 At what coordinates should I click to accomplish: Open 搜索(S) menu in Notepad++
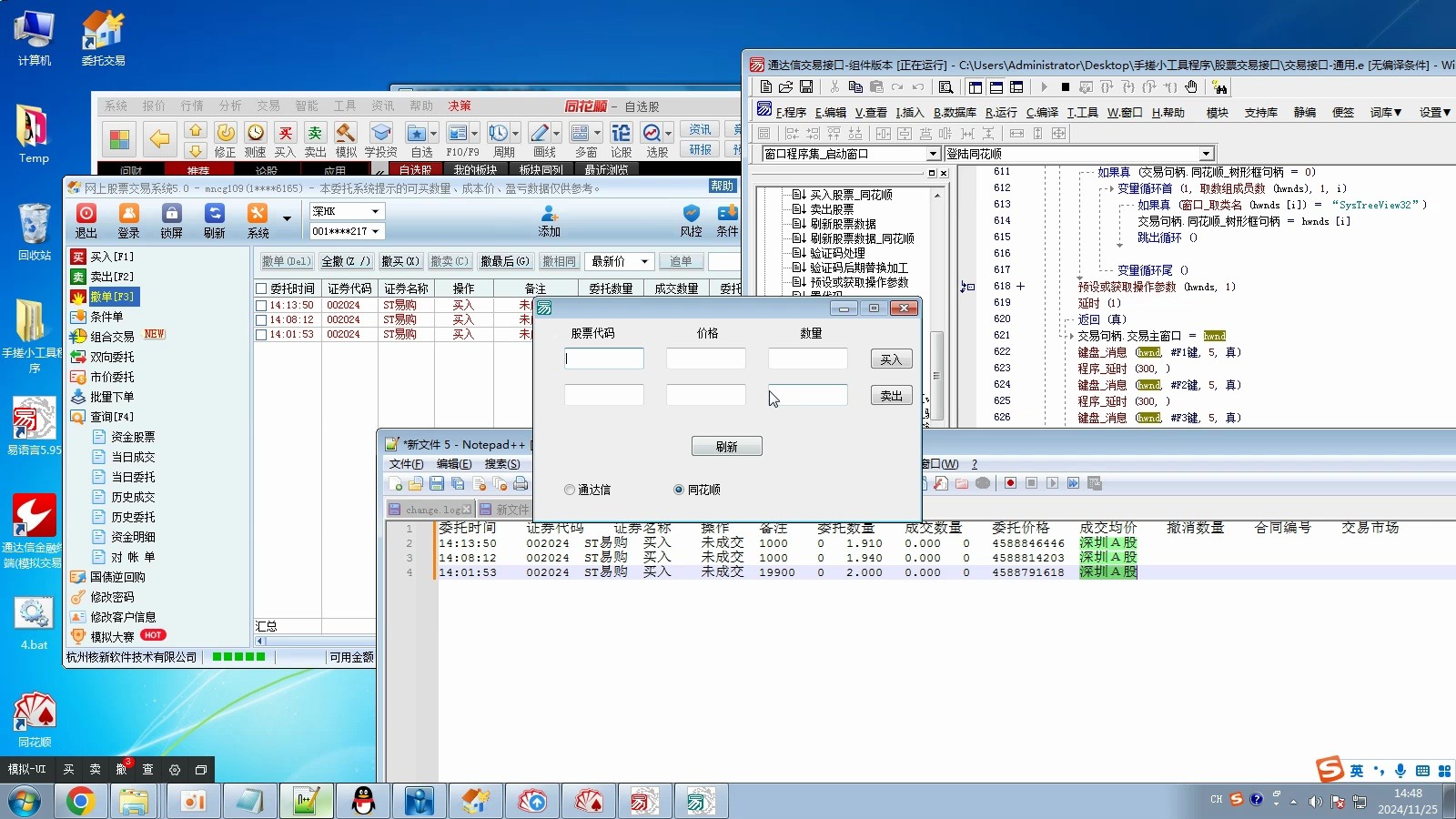(502, 464)
